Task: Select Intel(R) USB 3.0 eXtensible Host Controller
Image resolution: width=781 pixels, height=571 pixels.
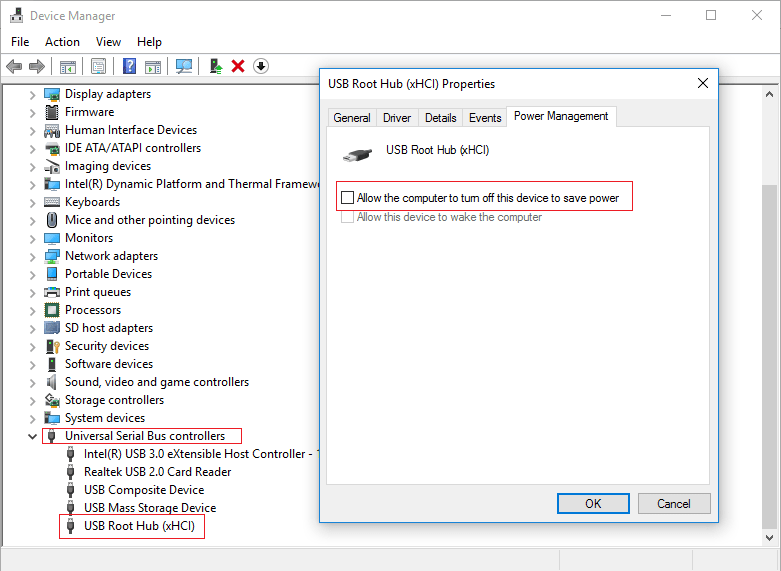Action: 200,454
